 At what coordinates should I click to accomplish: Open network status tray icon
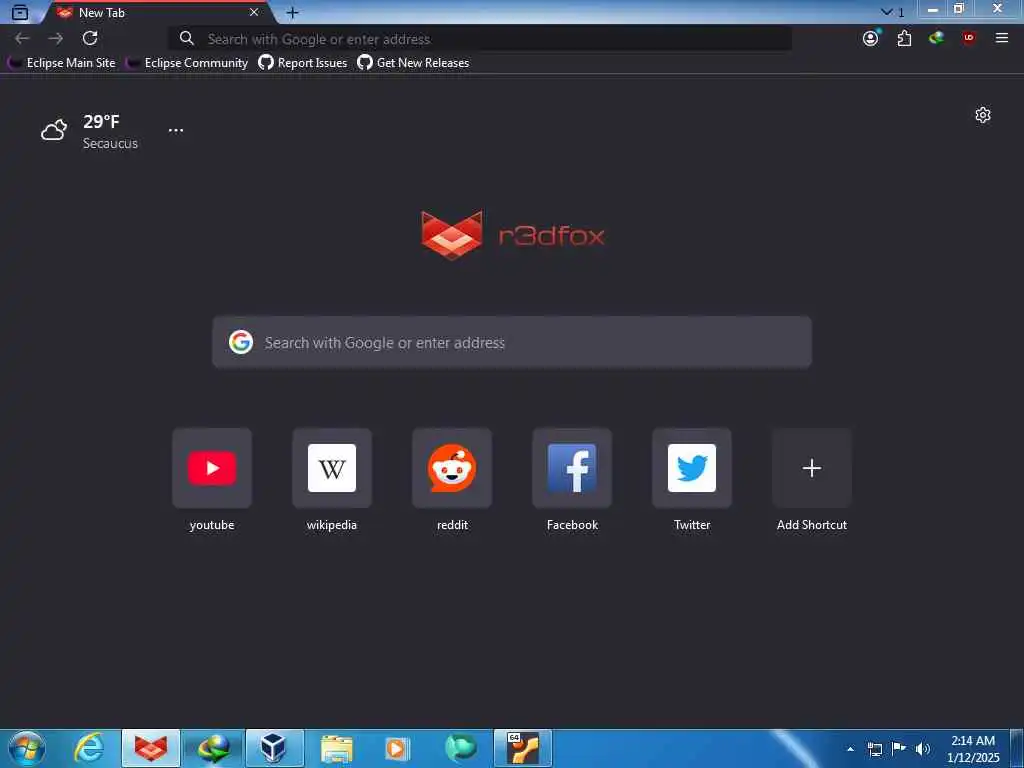pyautogui.click(x=875, y=749)
